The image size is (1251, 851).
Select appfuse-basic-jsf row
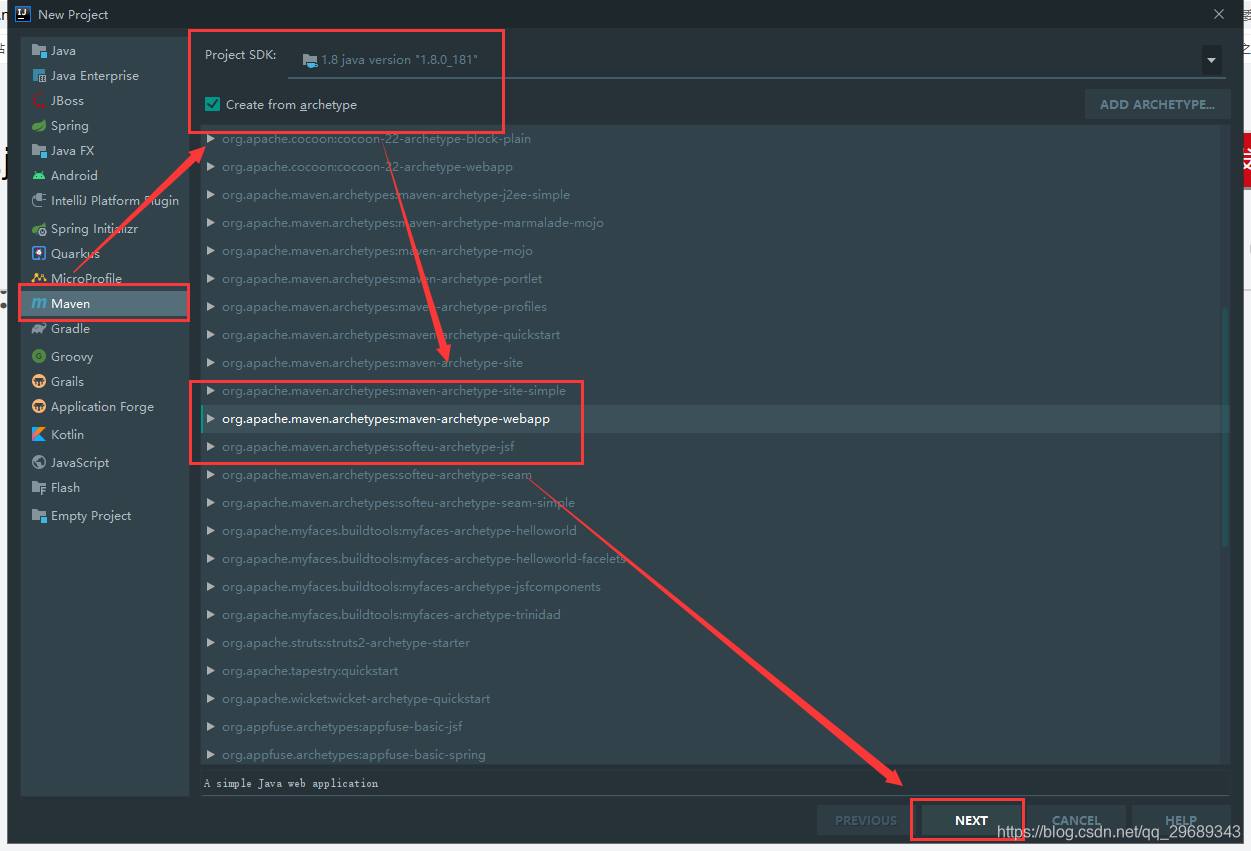click(711, 727)
